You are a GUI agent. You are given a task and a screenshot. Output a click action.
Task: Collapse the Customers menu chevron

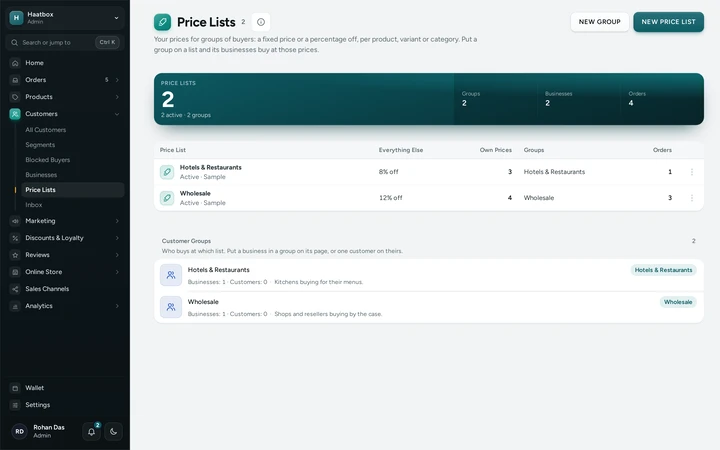pos(117,114)
